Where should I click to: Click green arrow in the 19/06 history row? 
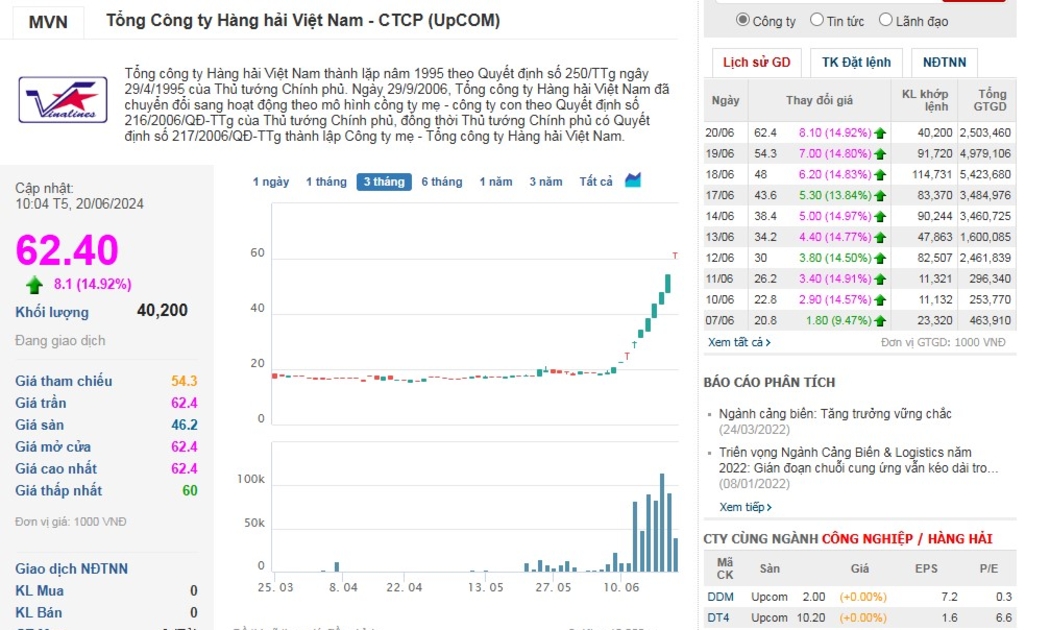point(880,154)
